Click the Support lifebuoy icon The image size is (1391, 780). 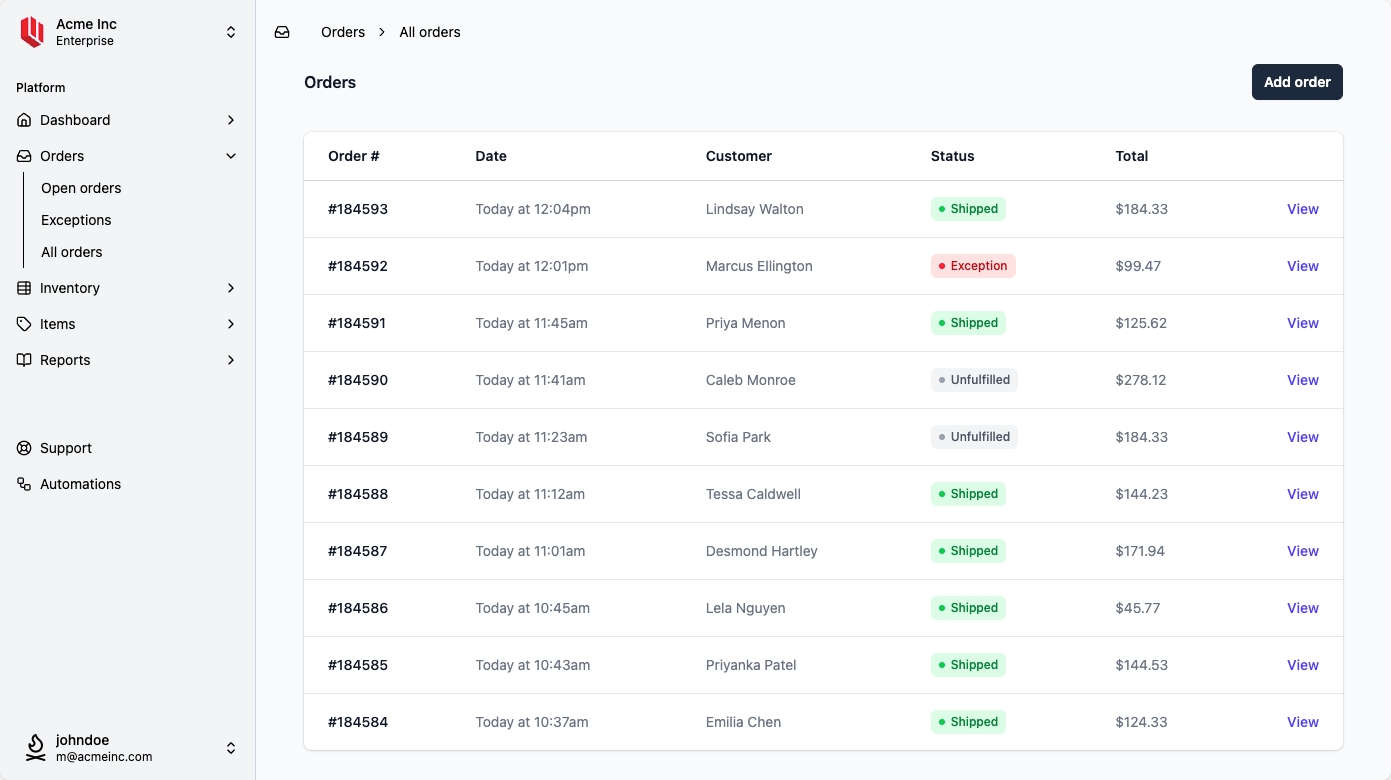[x=24, y=448]
